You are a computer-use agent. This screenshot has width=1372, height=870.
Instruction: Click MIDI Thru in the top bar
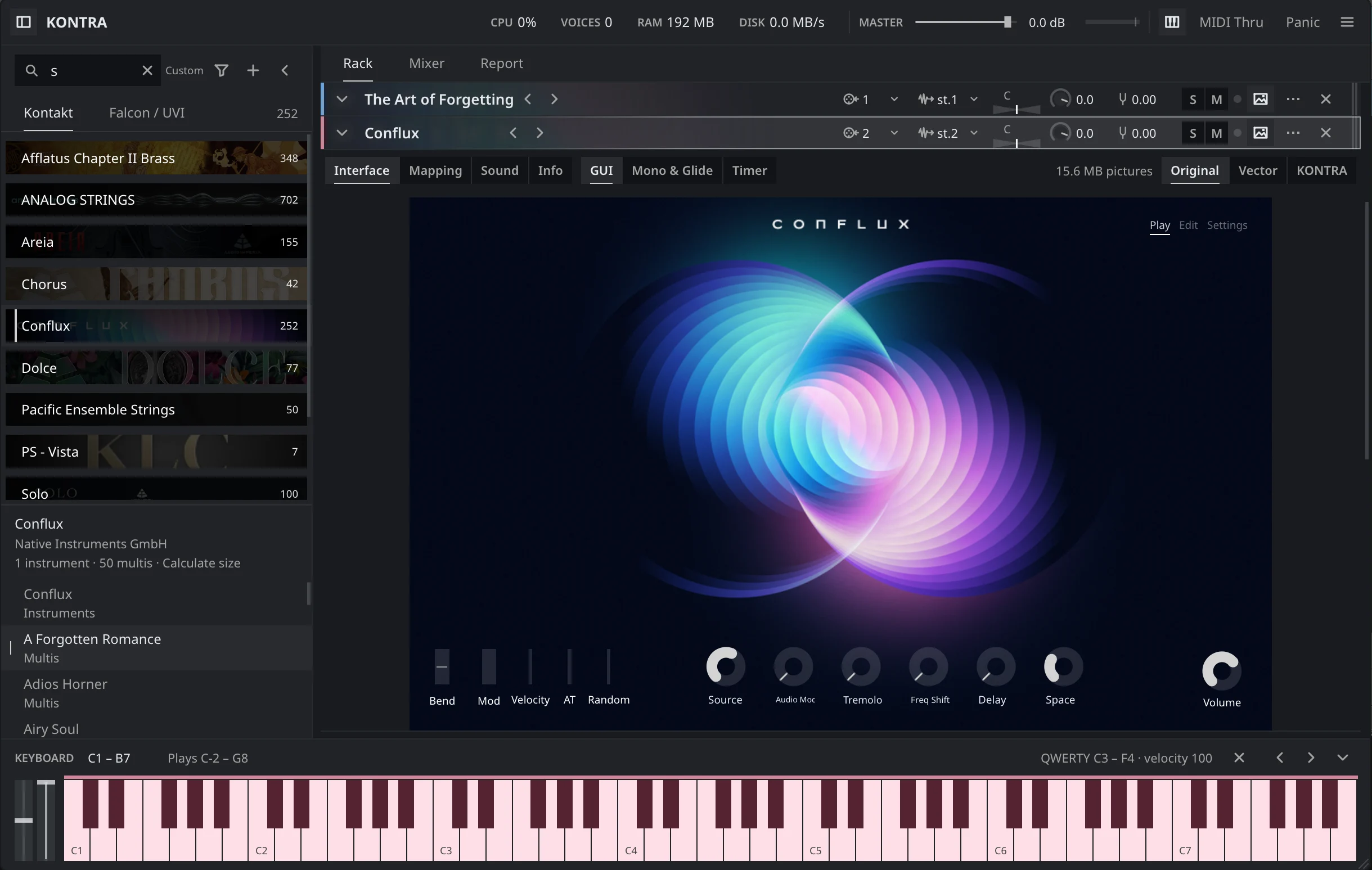(x=1231, y=22)
